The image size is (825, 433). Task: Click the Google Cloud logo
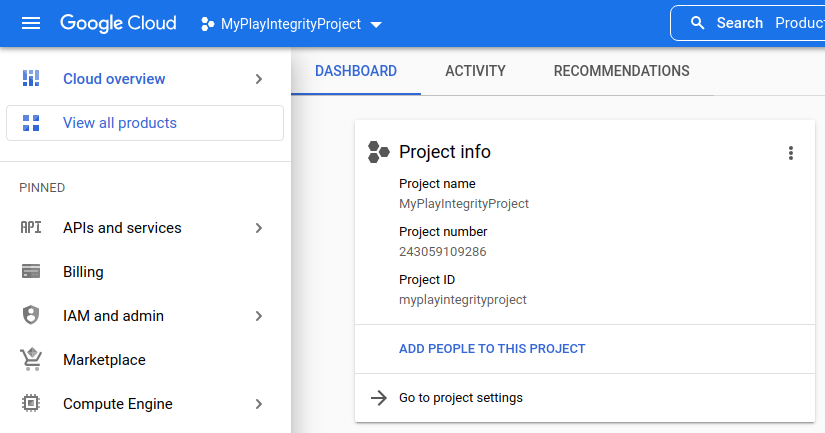[118, 23]
